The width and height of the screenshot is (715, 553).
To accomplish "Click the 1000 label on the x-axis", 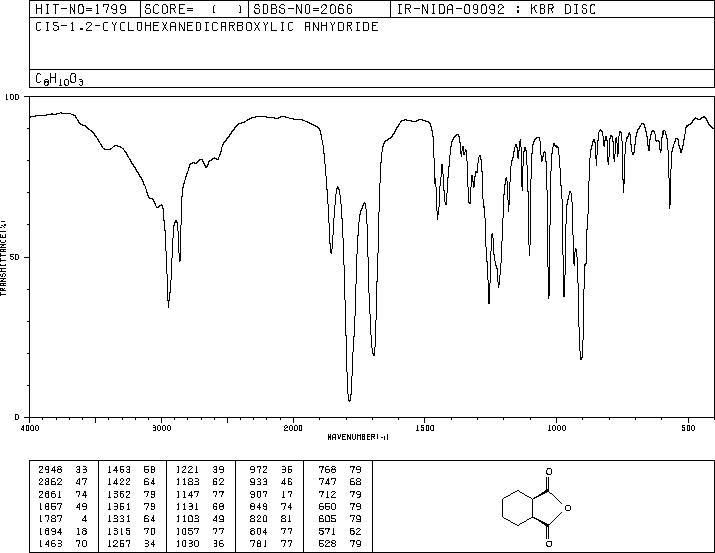I will tap(556, 428).
